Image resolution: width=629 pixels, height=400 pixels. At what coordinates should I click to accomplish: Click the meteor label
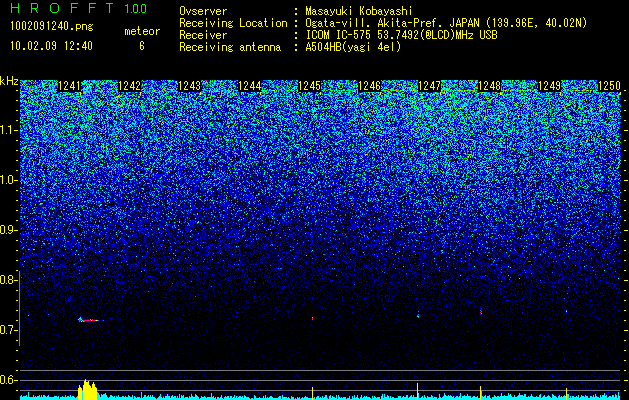pos(142,31)
